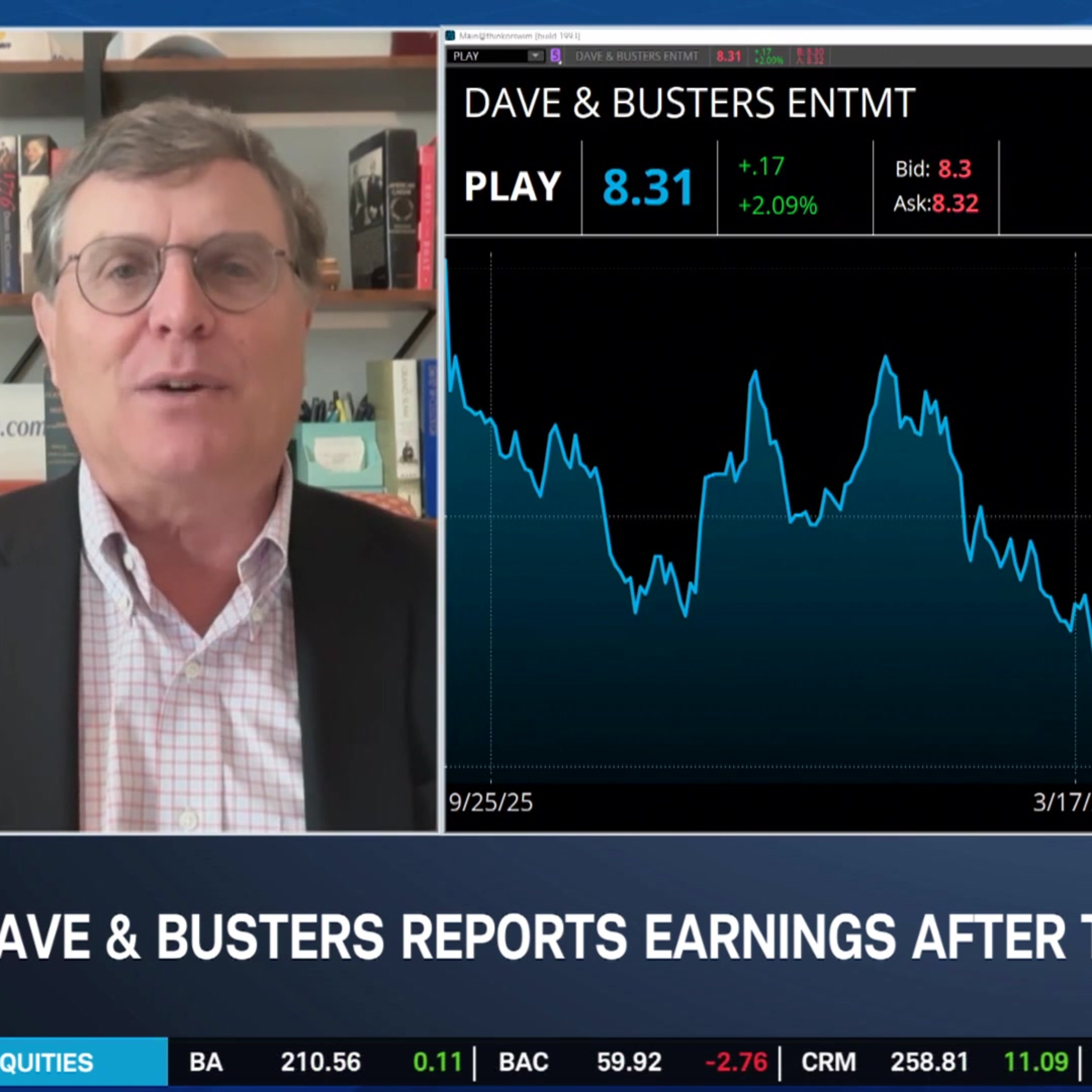Click the small red 8.31 last price in toolbar
The width and height of the screenshot is (1092, 1092).
(729, 56)
